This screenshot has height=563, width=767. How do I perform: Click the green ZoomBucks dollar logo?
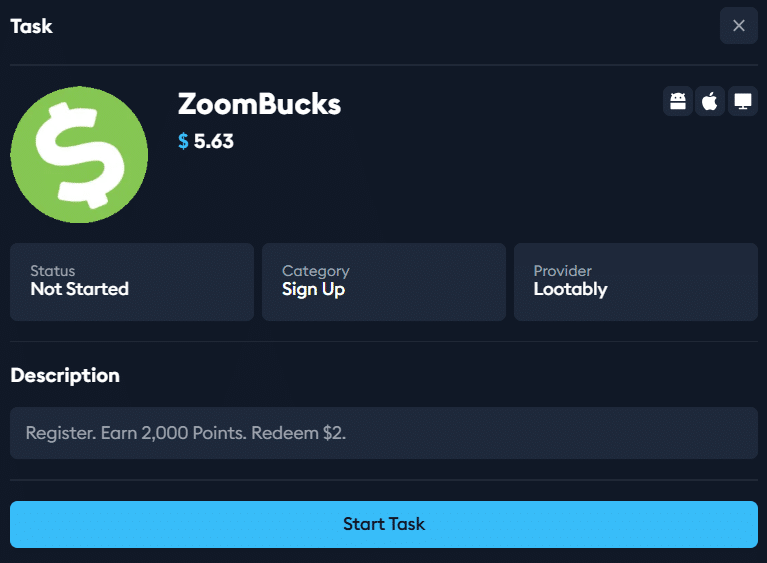click(79, 155)
